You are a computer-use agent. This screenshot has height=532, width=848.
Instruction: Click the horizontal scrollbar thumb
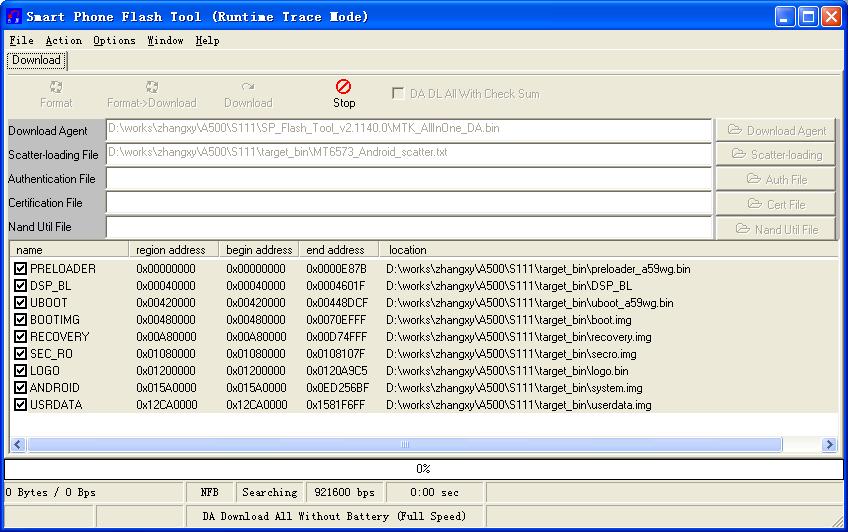pyautogui.click(x=405, y=444)
